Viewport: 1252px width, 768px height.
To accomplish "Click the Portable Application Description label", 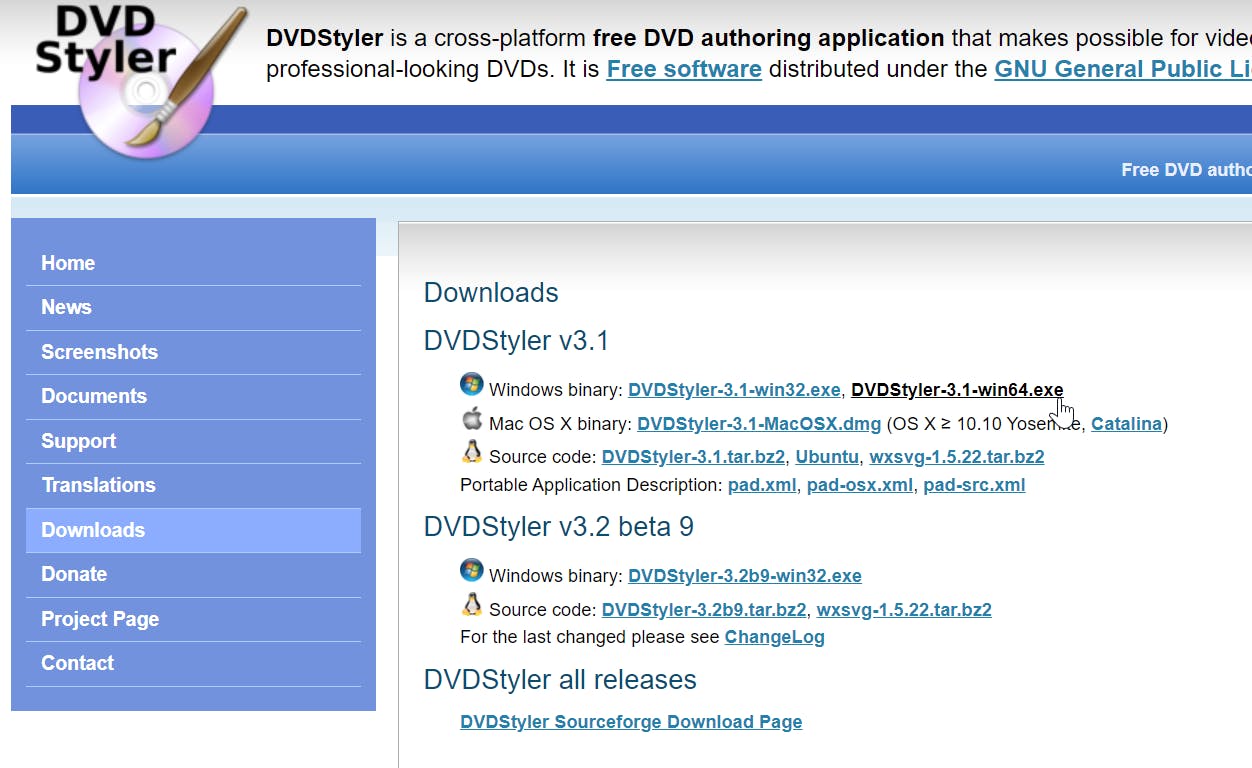I will click(x=591, y=485).
